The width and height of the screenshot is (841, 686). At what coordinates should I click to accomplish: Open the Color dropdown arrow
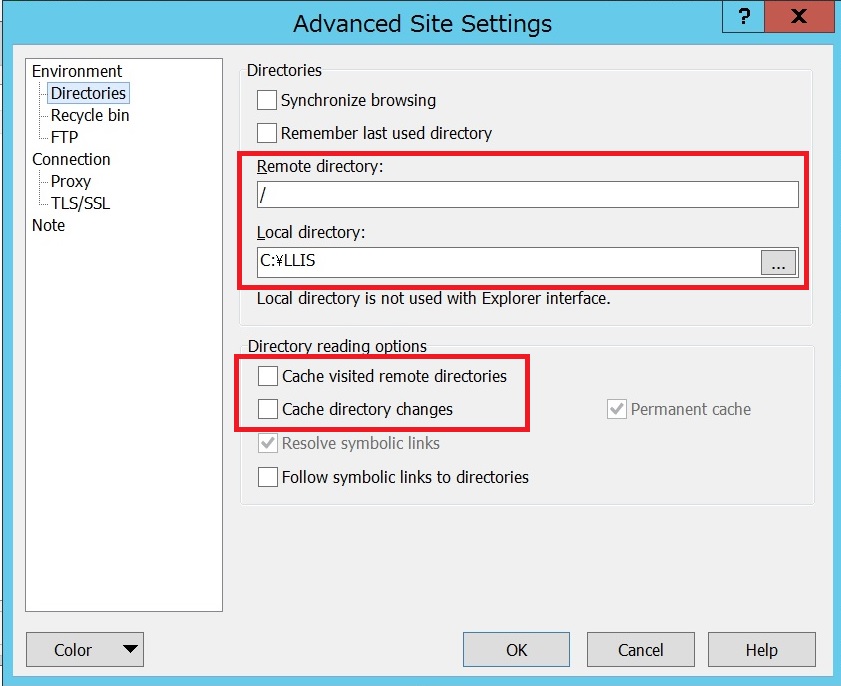[x=130, y=649]
